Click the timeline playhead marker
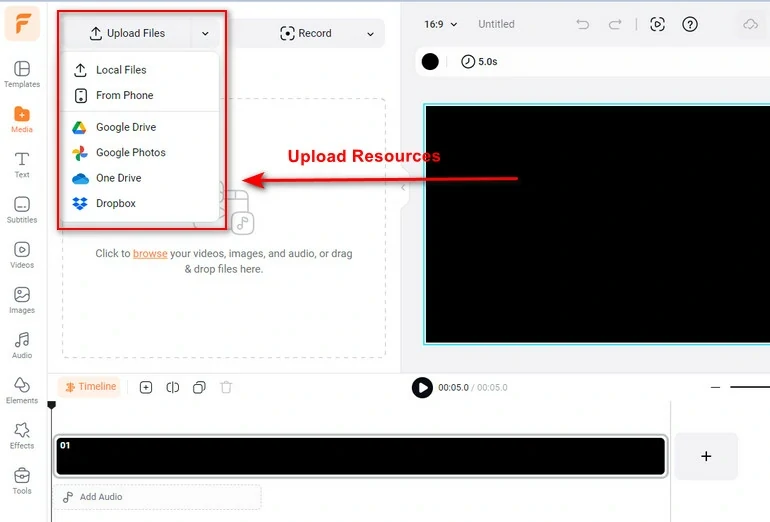The image size is (770, 522). point(51,405)
